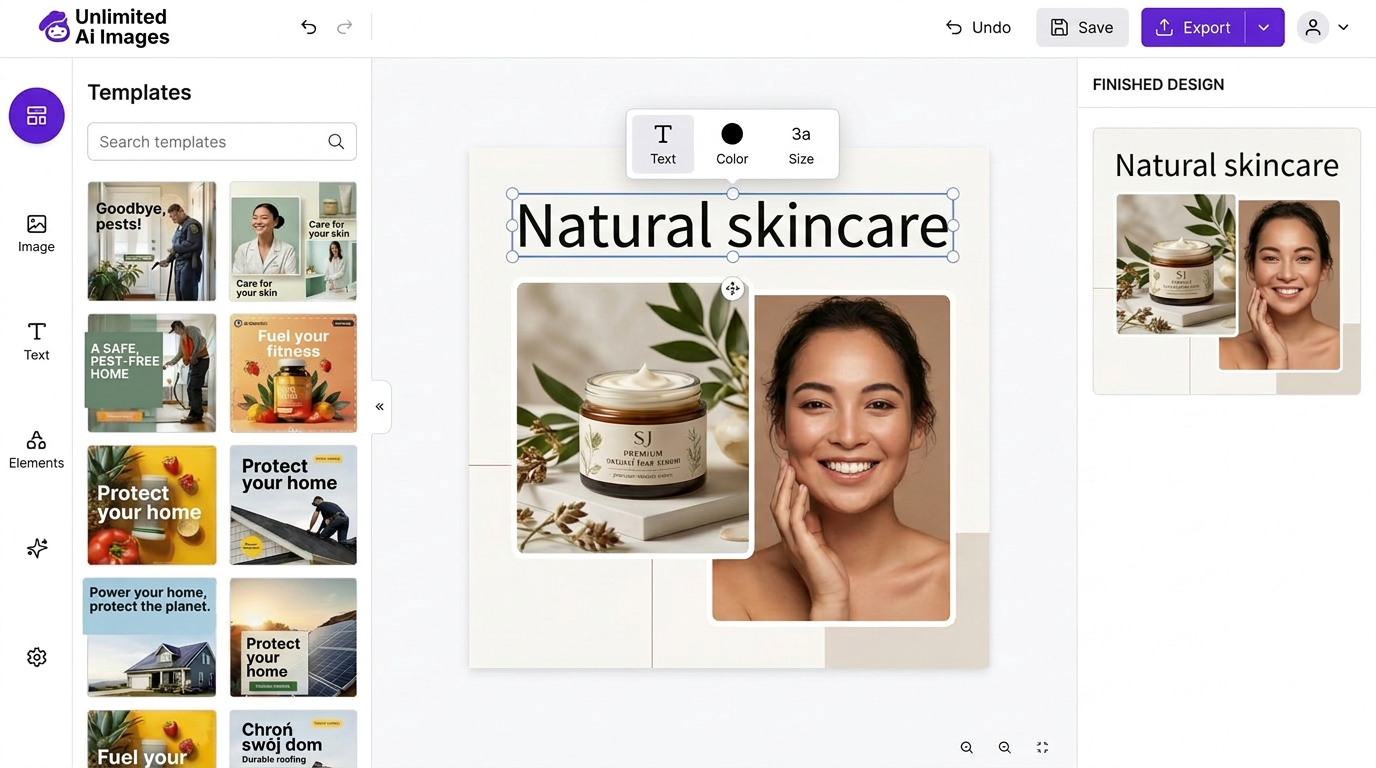Click the Save button
Screen dimensions: 1376x768
click(1082, 28)
